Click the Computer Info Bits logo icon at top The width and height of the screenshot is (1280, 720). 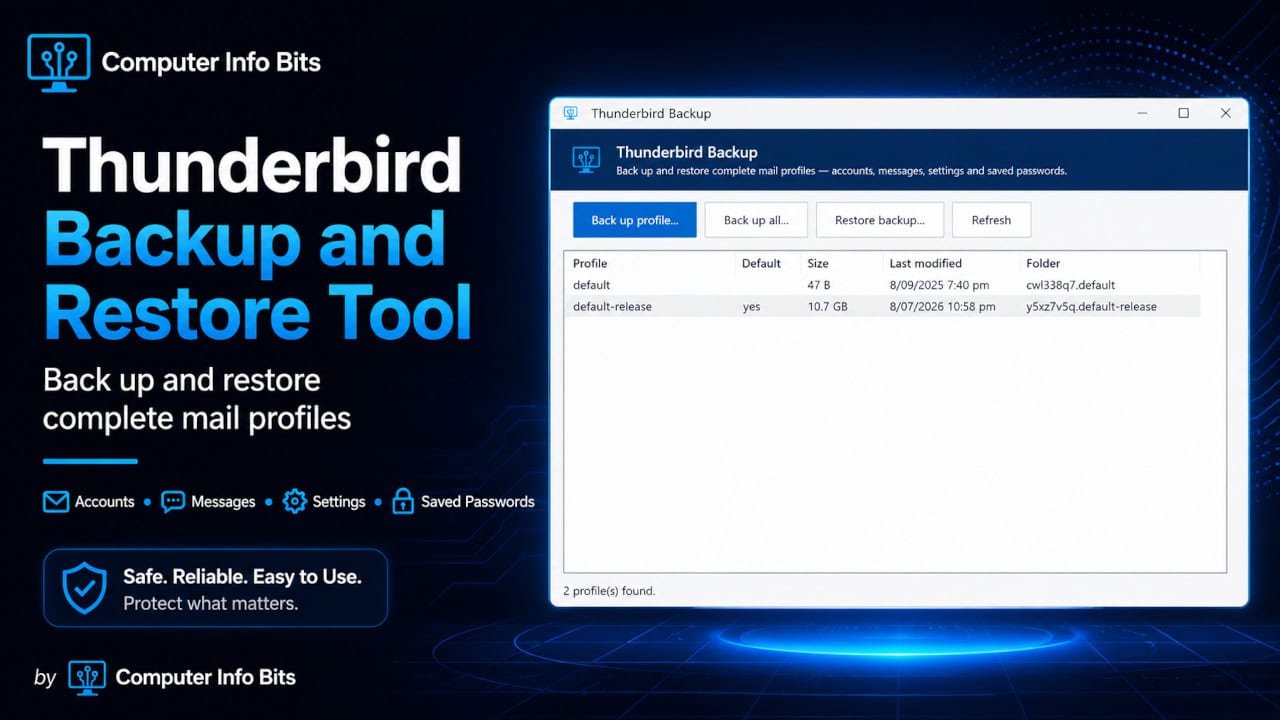(x=58, y=63)
